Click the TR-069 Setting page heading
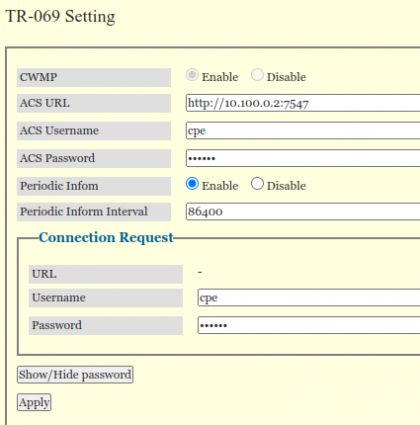 click(60, 16)
